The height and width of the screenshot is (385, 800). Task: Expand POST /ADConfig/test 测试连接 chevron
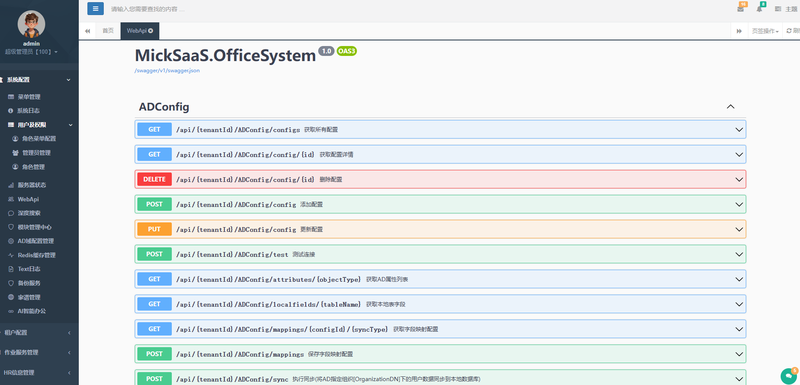(739, 254)
